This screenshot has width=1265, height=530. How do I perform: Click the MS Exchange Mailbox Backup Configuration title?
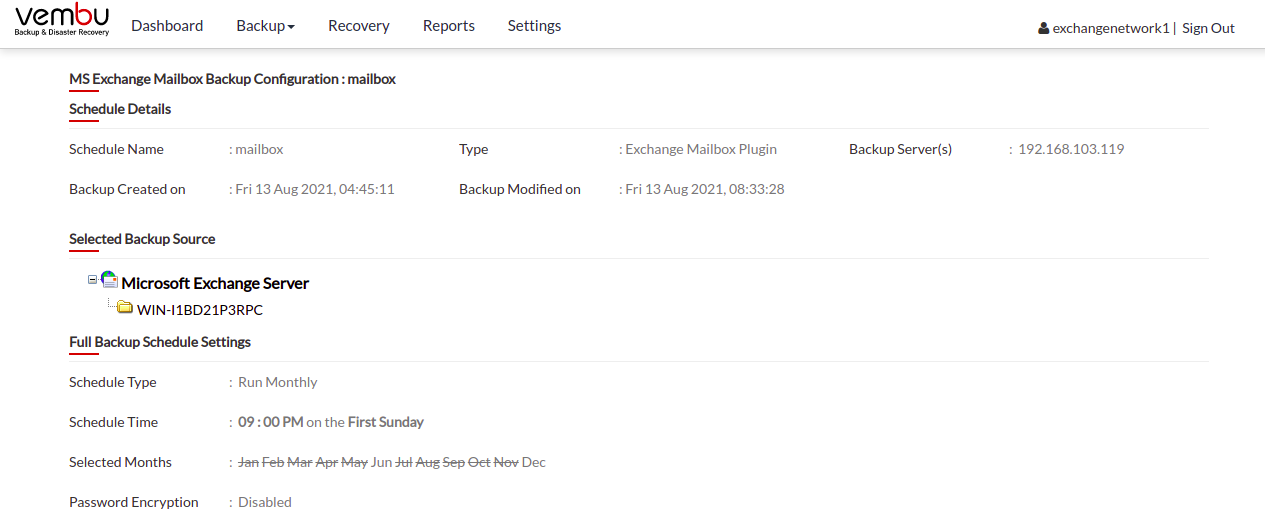pyautogui.click(x=232, y=79)
